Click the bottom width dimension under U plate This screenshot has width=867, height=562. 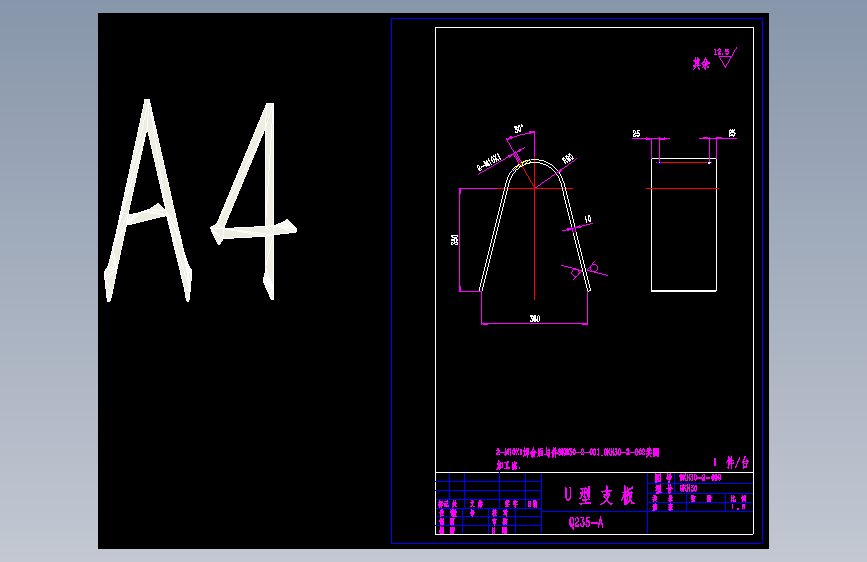[x=535, y=318]
